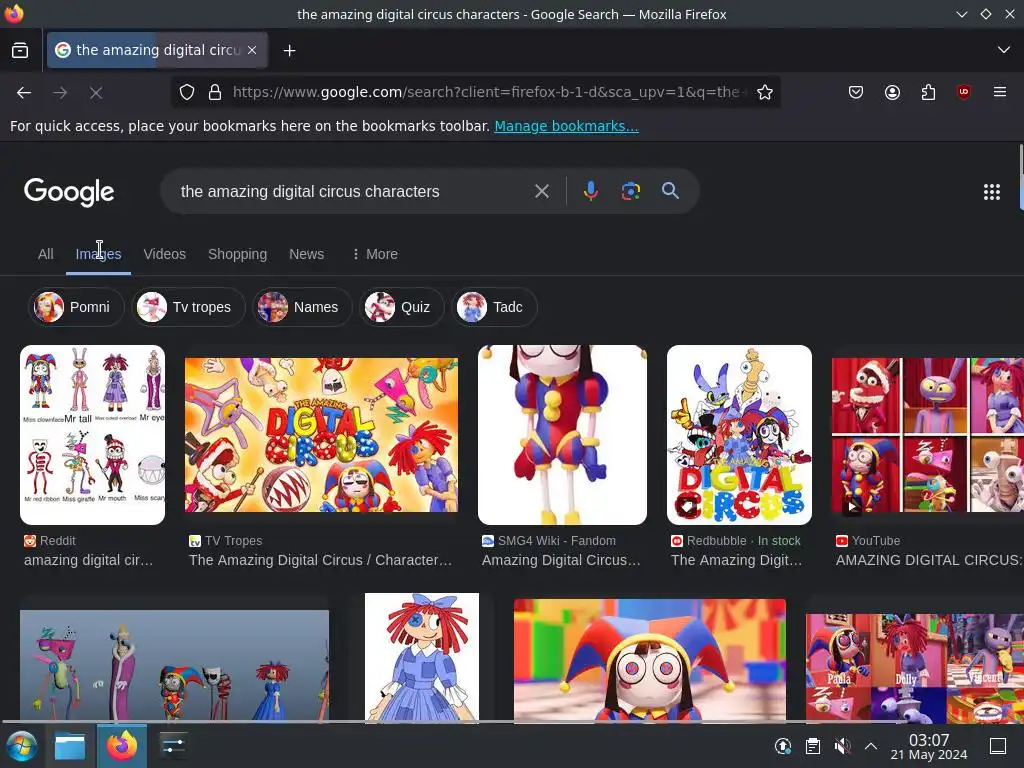Clear the search query with X
Image resolution: width=1024 pixels, height=768 pixels.
pyautogui.click(x=541, y=191)
